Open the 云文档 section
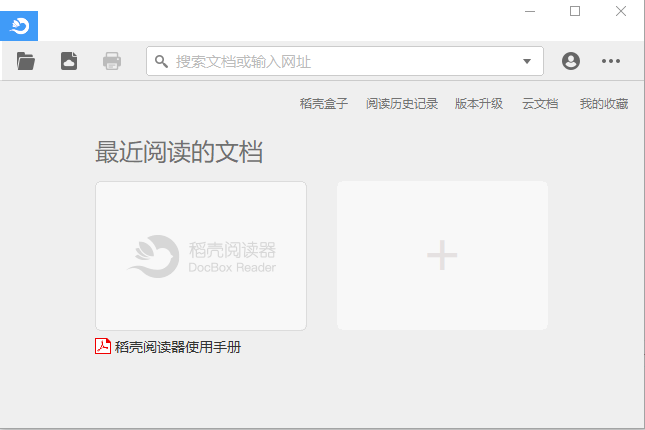 [x=540, y=104]
